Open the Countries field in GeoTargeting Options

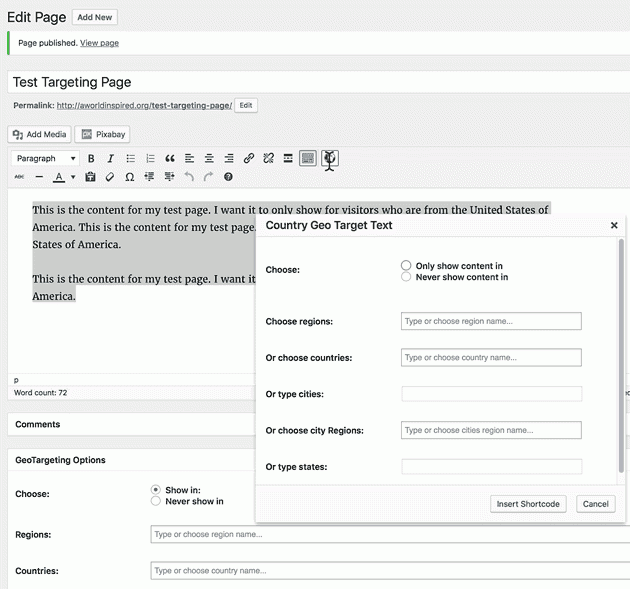[x=390, y=571]
